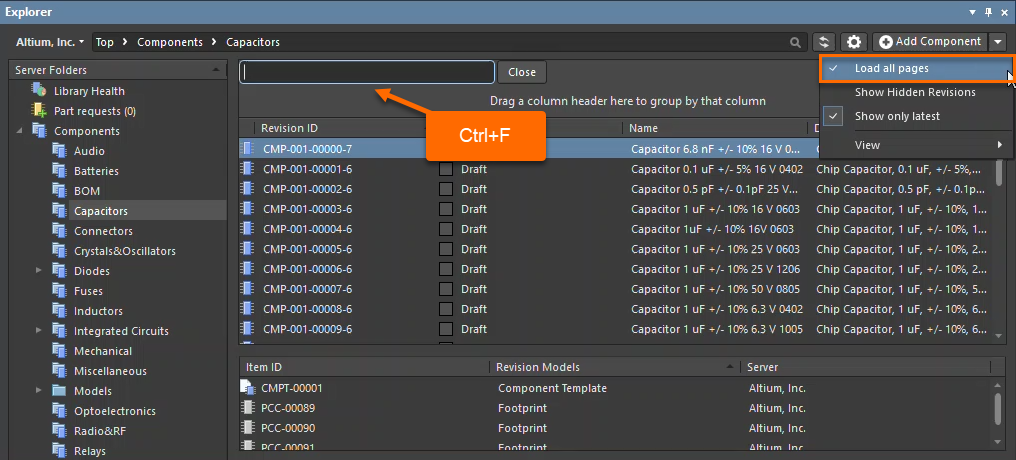Viewport: 1016px width, 460px height.
Task: Click the Audio folder icon
Action: tap(60, 151)
